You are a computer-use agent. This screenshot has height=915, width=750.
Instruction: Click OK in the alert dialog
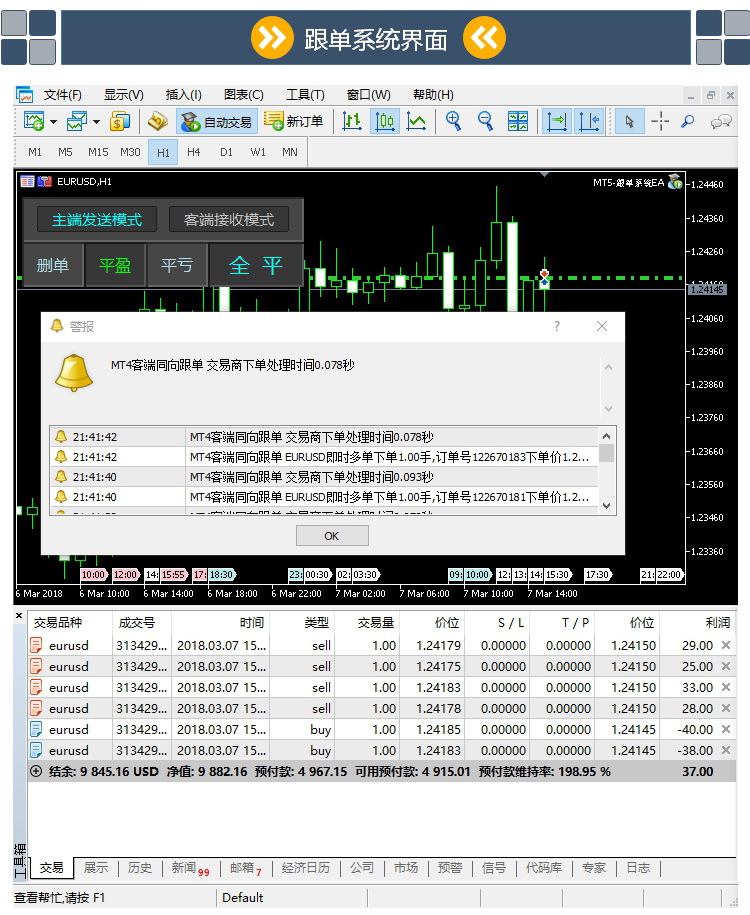tap(332, 536)
